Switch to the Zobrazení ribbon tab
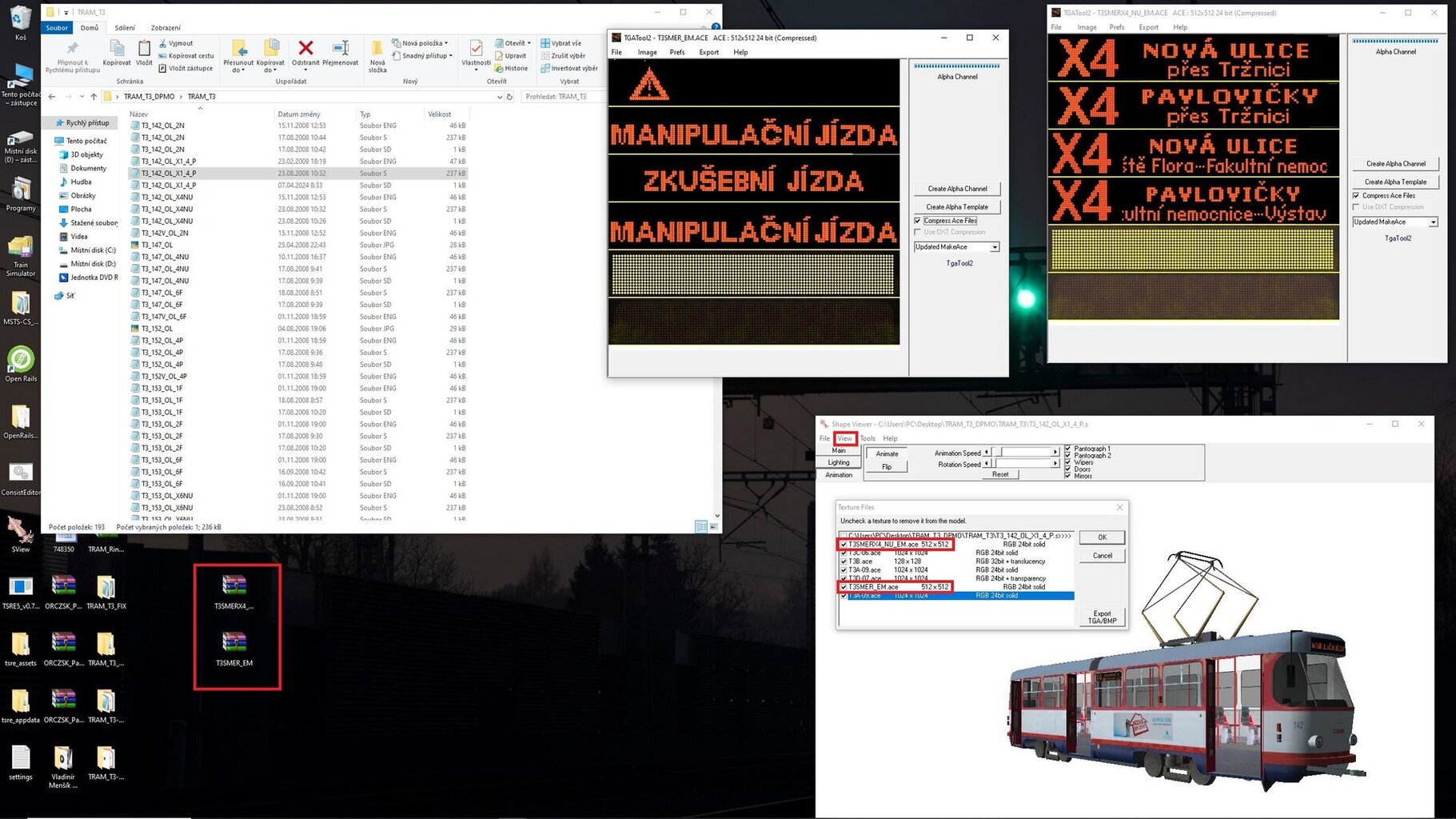 166,28
